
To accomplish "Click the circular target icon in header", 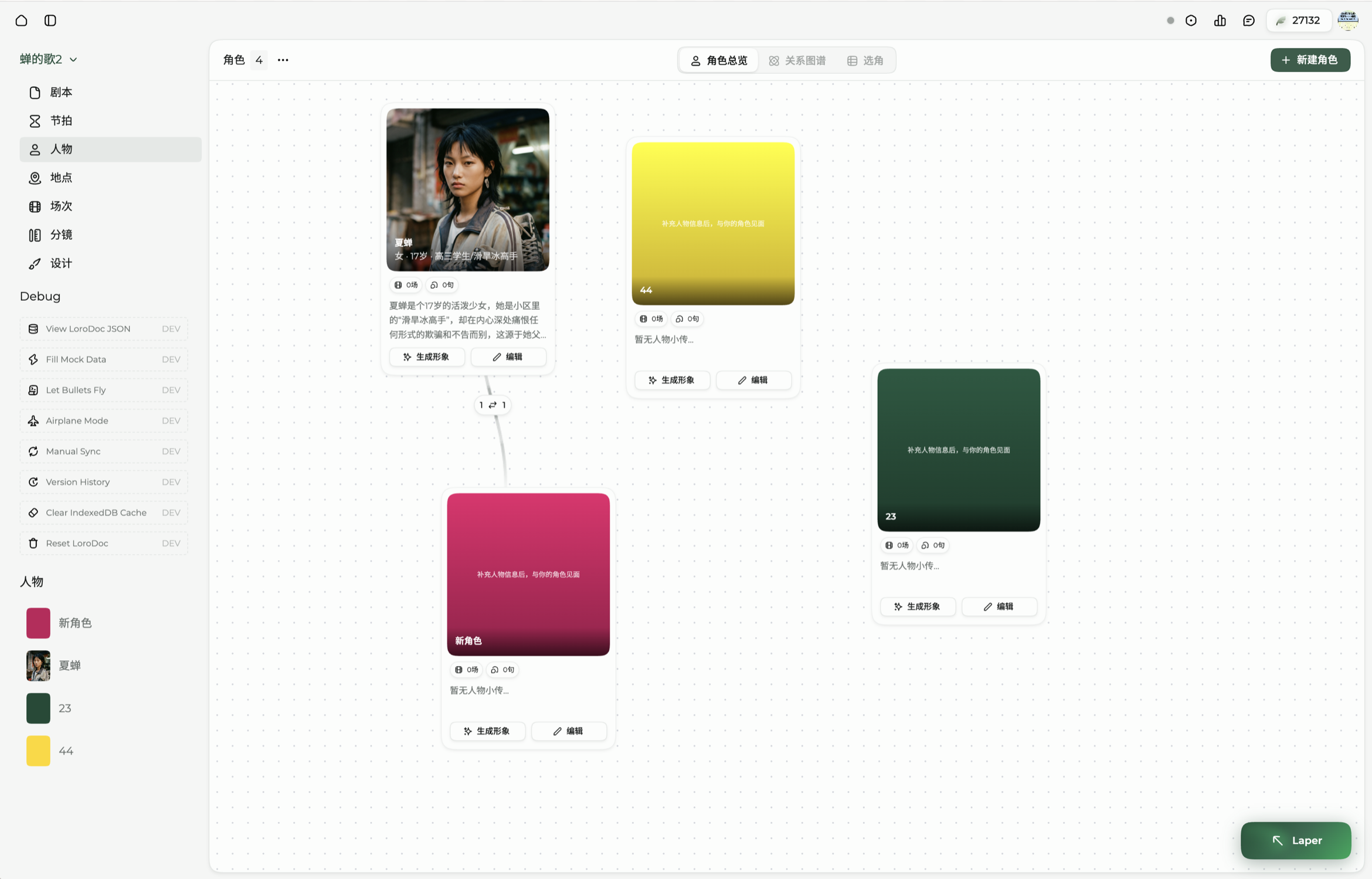I will pos(1191,21).
